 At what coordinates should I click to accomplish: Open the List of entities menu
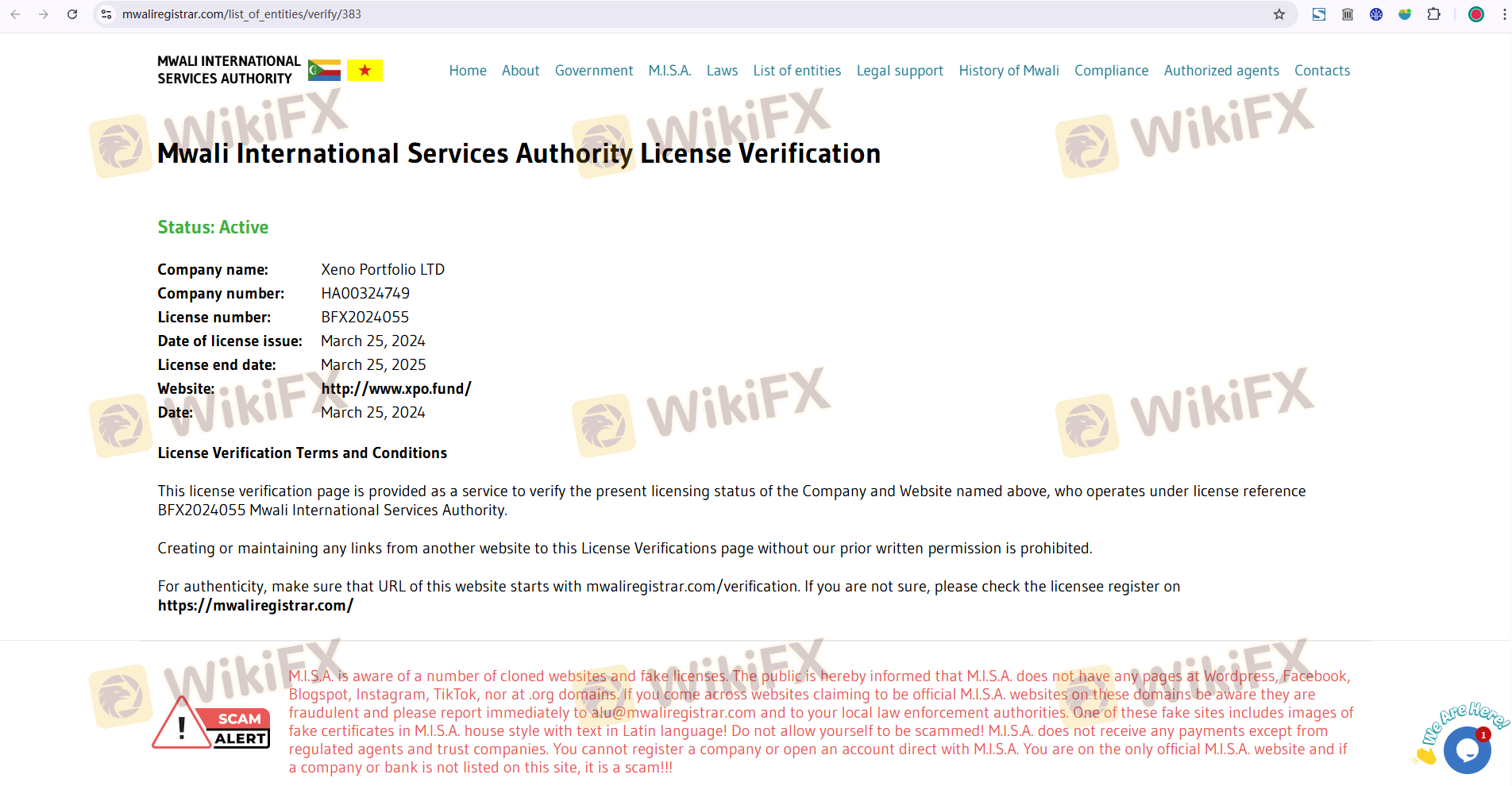click(x=796, y=71)
